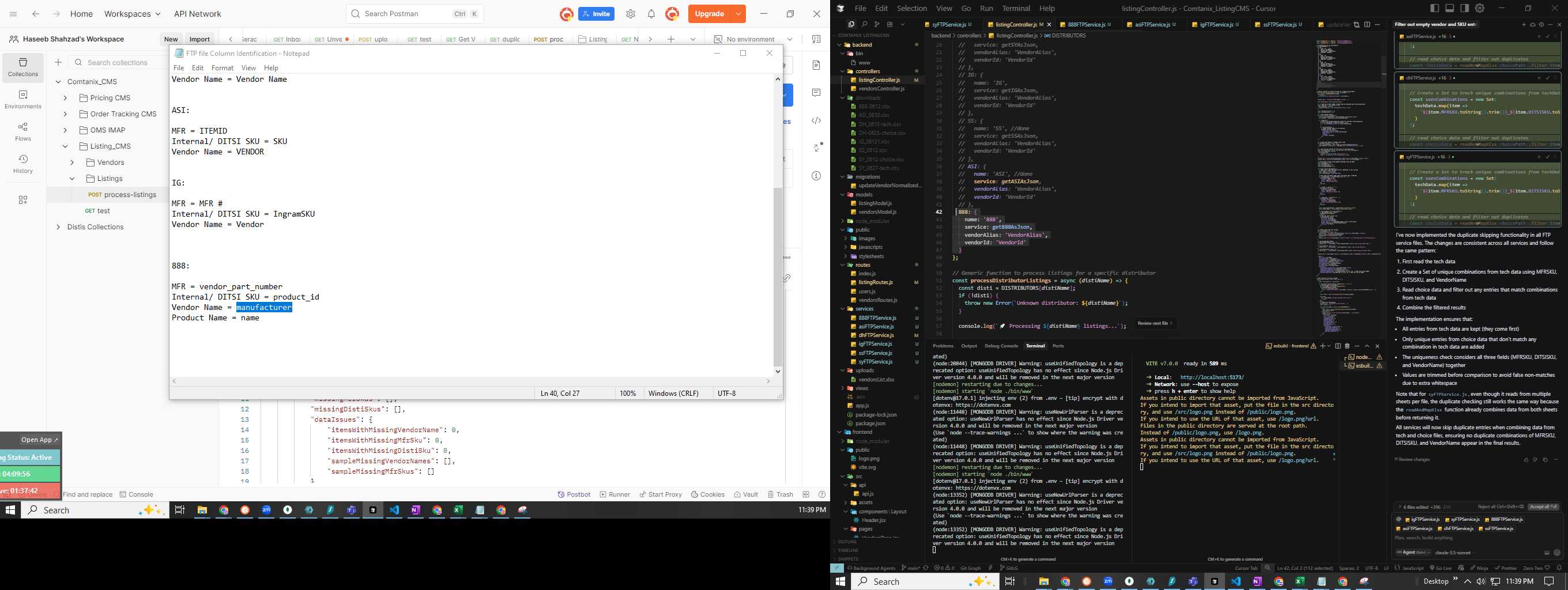The width and height of the screenshot is (1568, 590).
Task: Open Flows in Postman sidebar
Action: tap(23, 132)
